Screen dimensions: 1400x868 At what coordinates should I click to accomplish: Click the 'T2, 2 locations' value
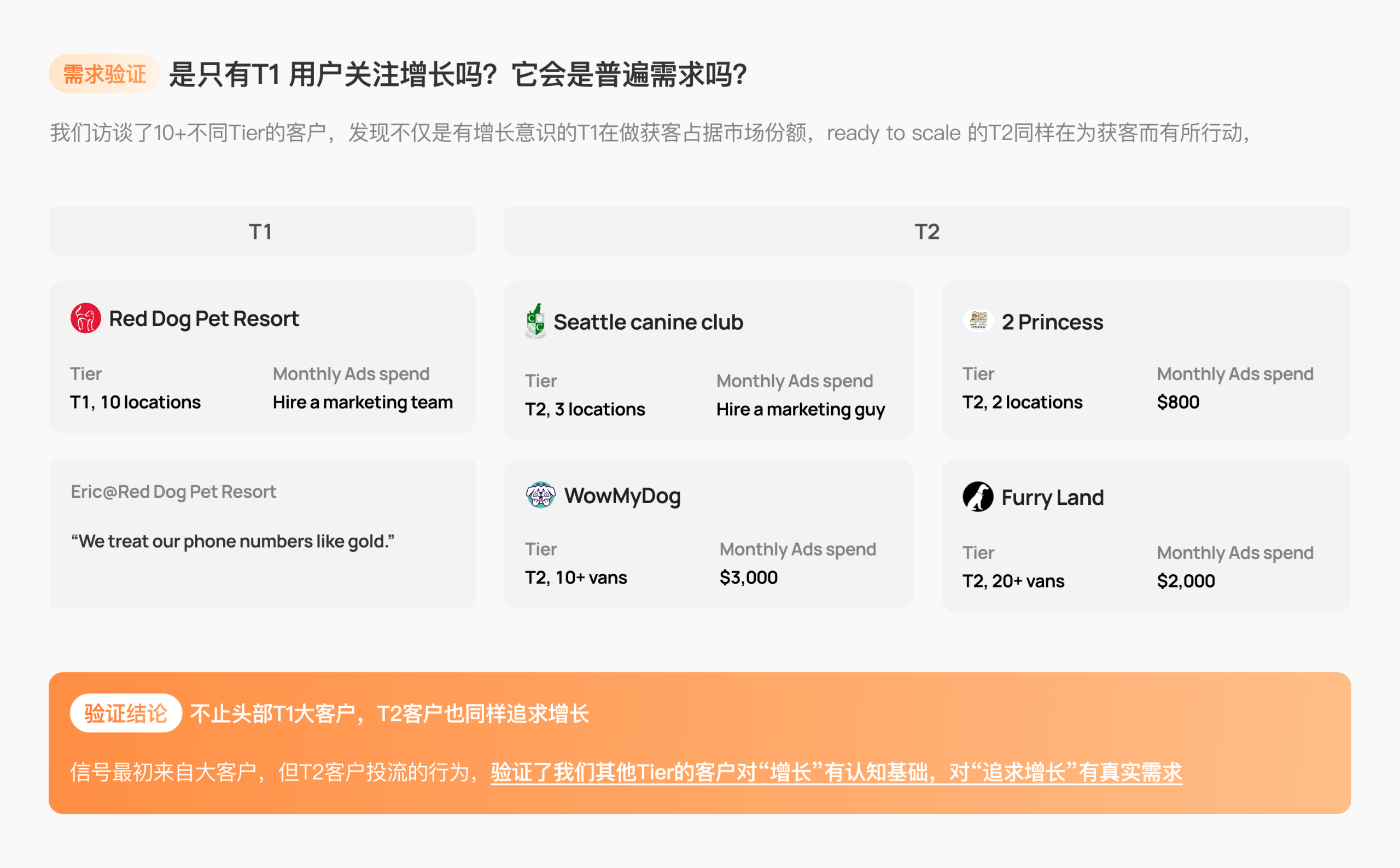(x=1022, y=403)
